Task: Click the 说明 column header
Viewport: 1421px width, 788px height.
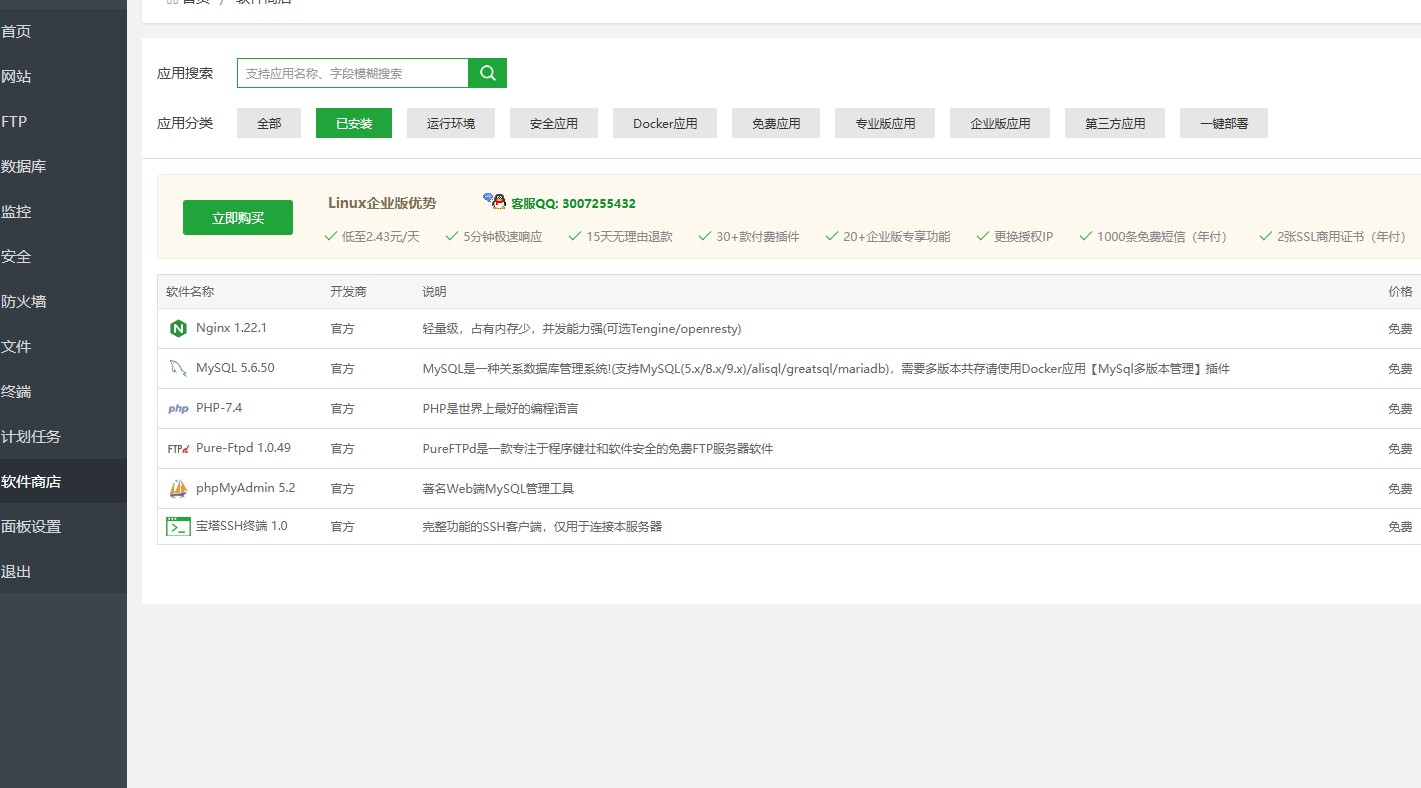Action: pyautogui.click(x=434, y=292)
